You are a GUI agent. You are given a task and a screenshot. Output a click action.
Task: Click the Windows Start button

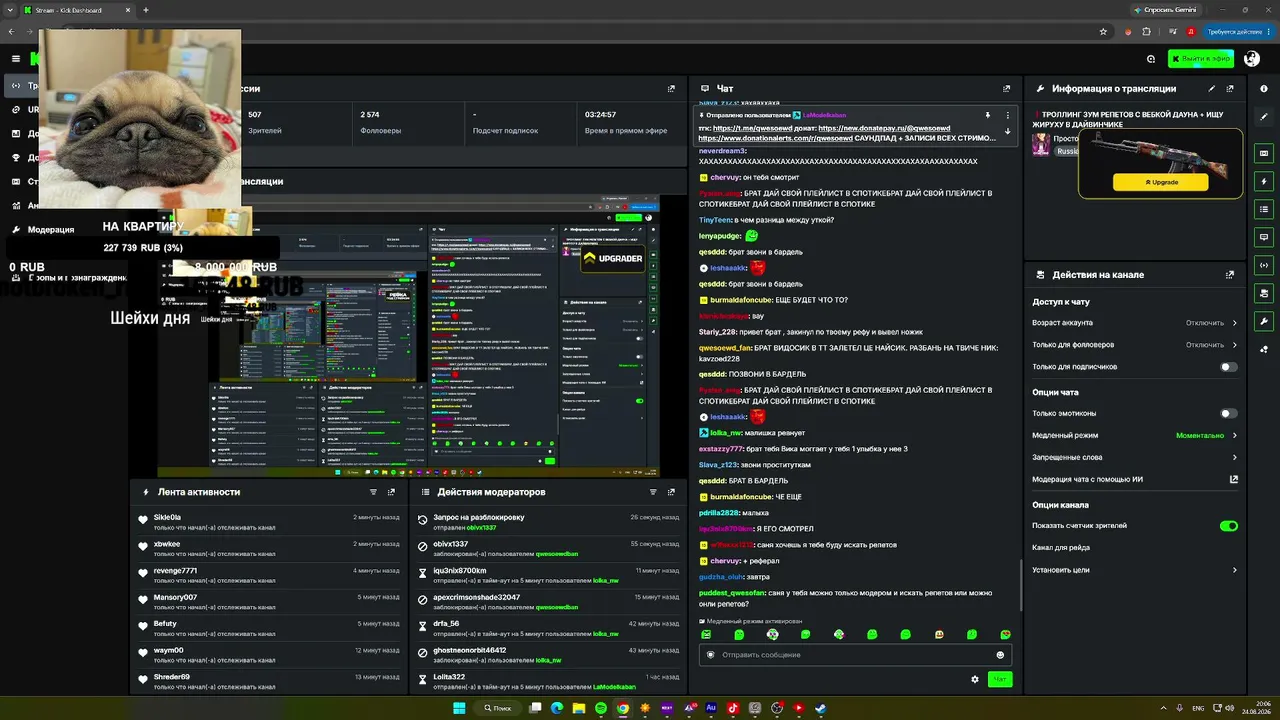459,708
